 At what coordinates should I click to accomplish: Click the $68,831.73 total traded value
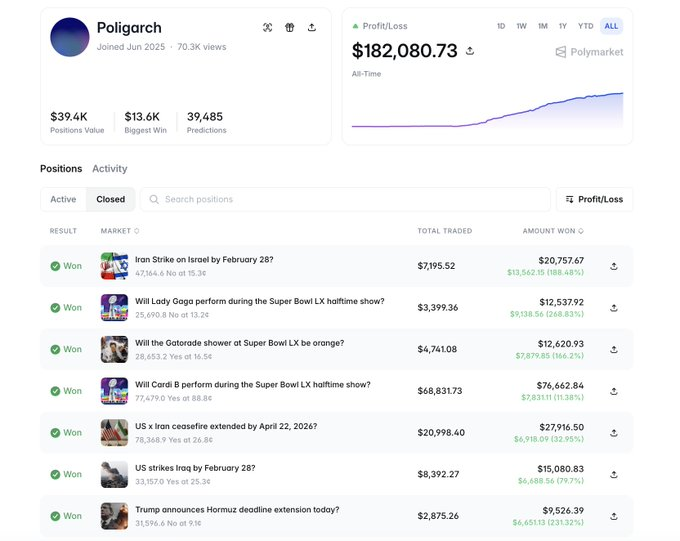tap(440, 391)
